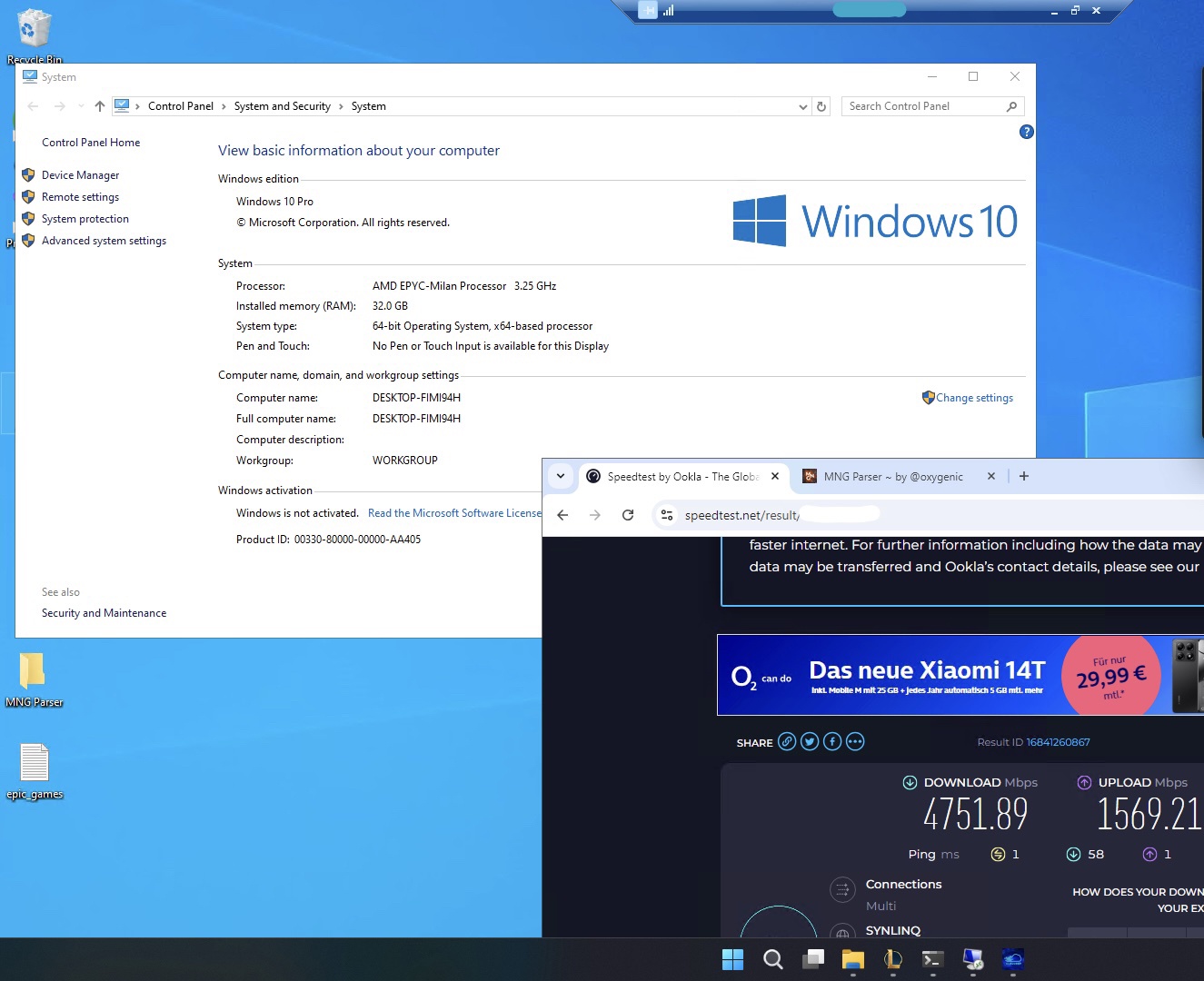The image size is (1204, 981).
Task: Open Device Manager in System window
Action: coord(80,175)
